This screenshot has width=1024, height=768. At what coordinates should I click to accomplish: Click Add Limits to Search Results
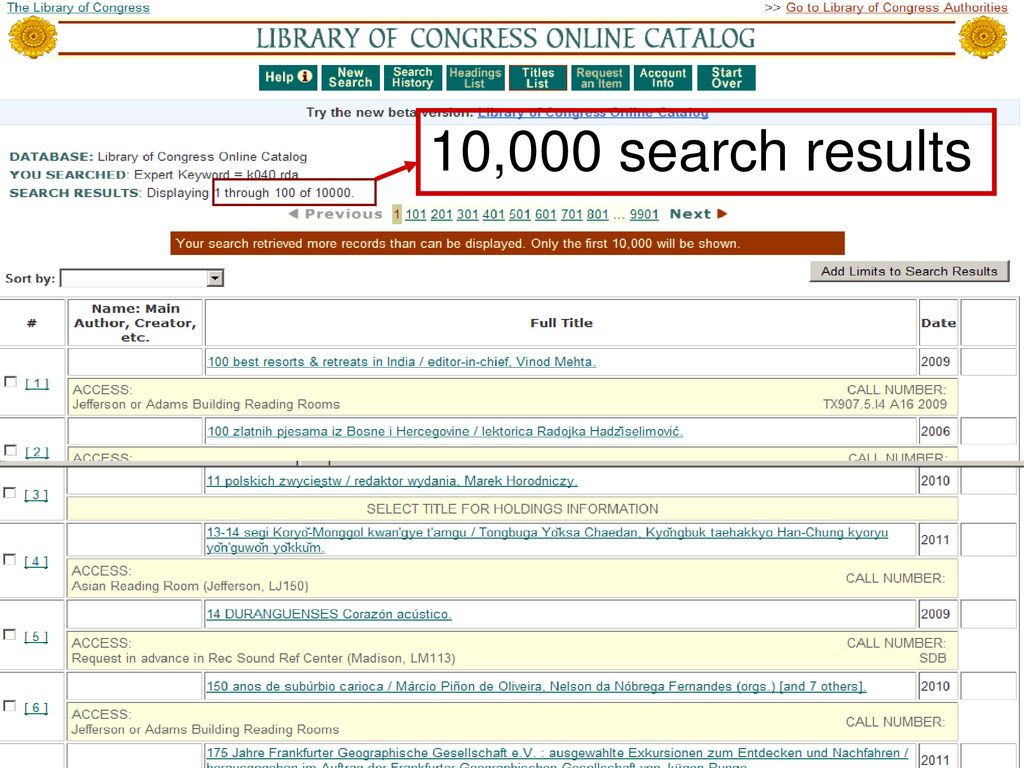909,271
